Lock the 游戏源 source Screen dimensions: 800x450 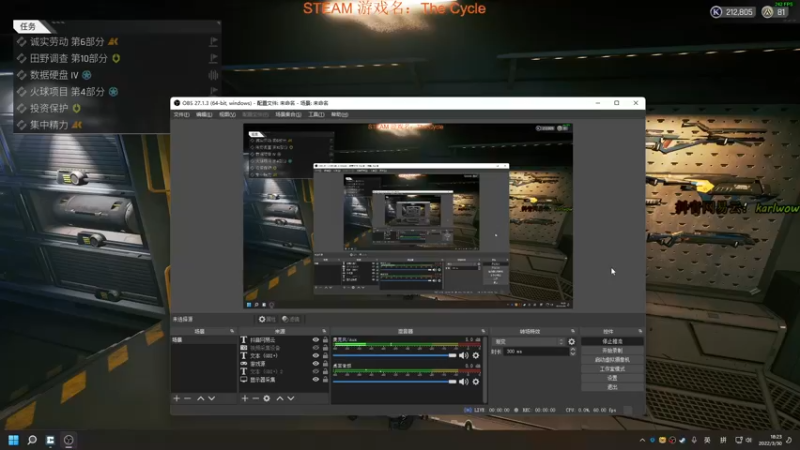coord(325,364)
